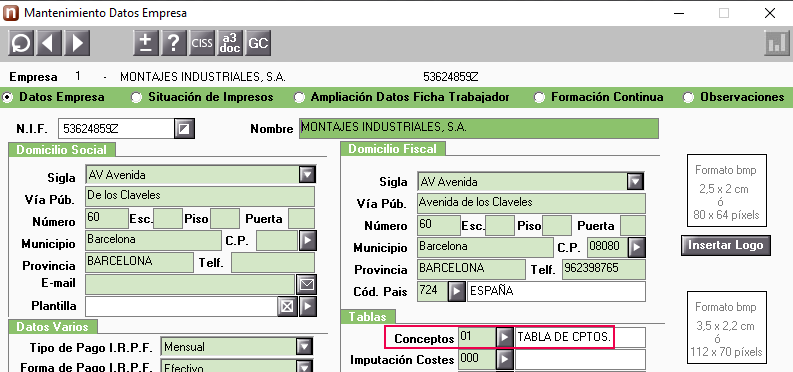
Task: Click the Datos Varios section header
Action: click(53, 327)
